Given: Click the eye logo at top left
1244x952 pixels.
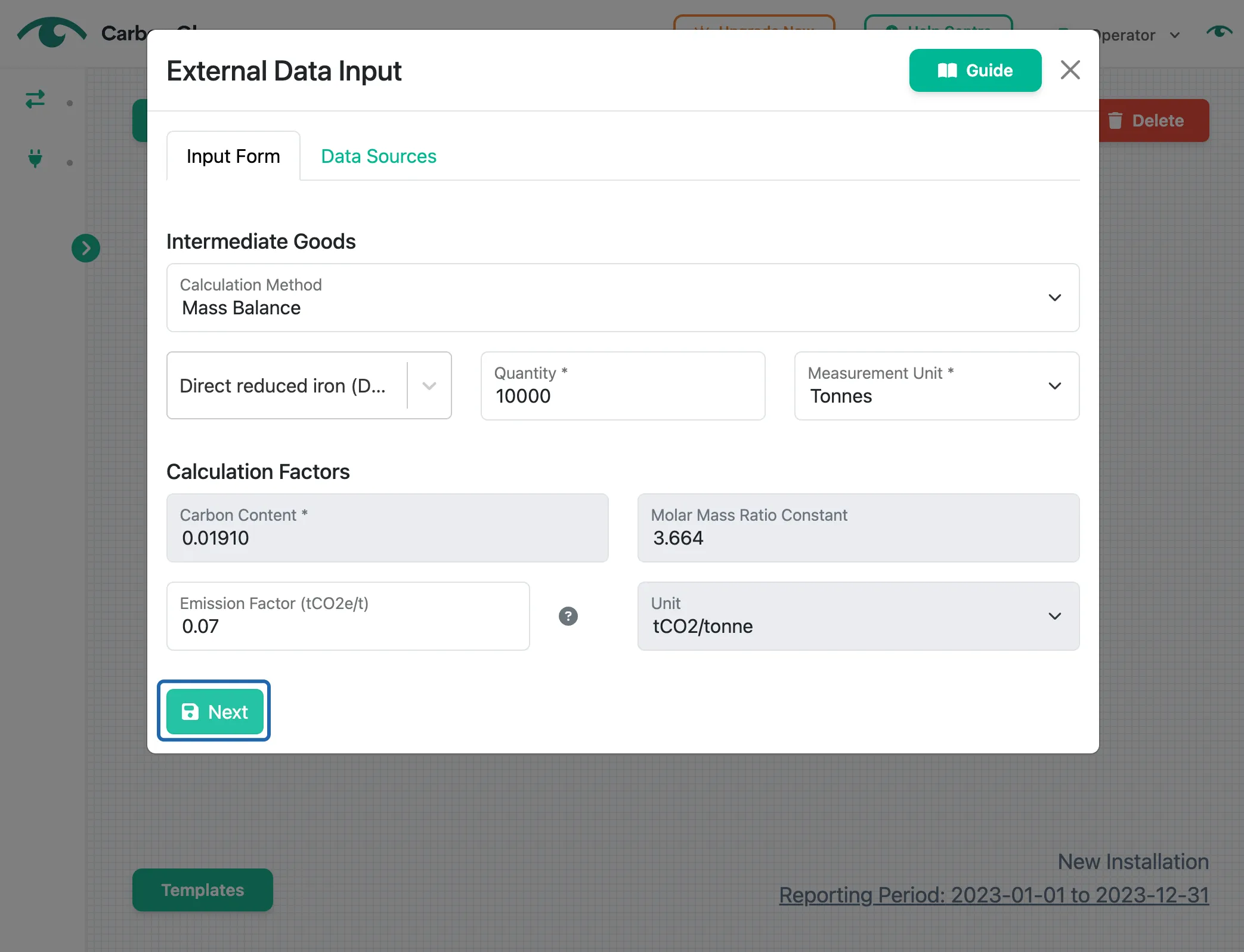Looking at the screenshot, I should (52, 33).
